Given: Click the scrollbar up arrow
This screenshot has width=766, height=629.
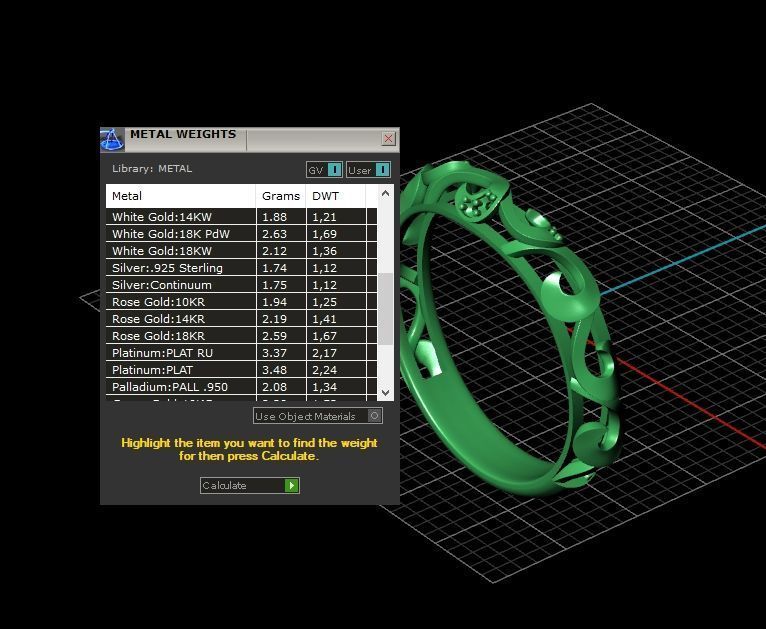Looking at the screenshot, I should (x=385, y=193).
